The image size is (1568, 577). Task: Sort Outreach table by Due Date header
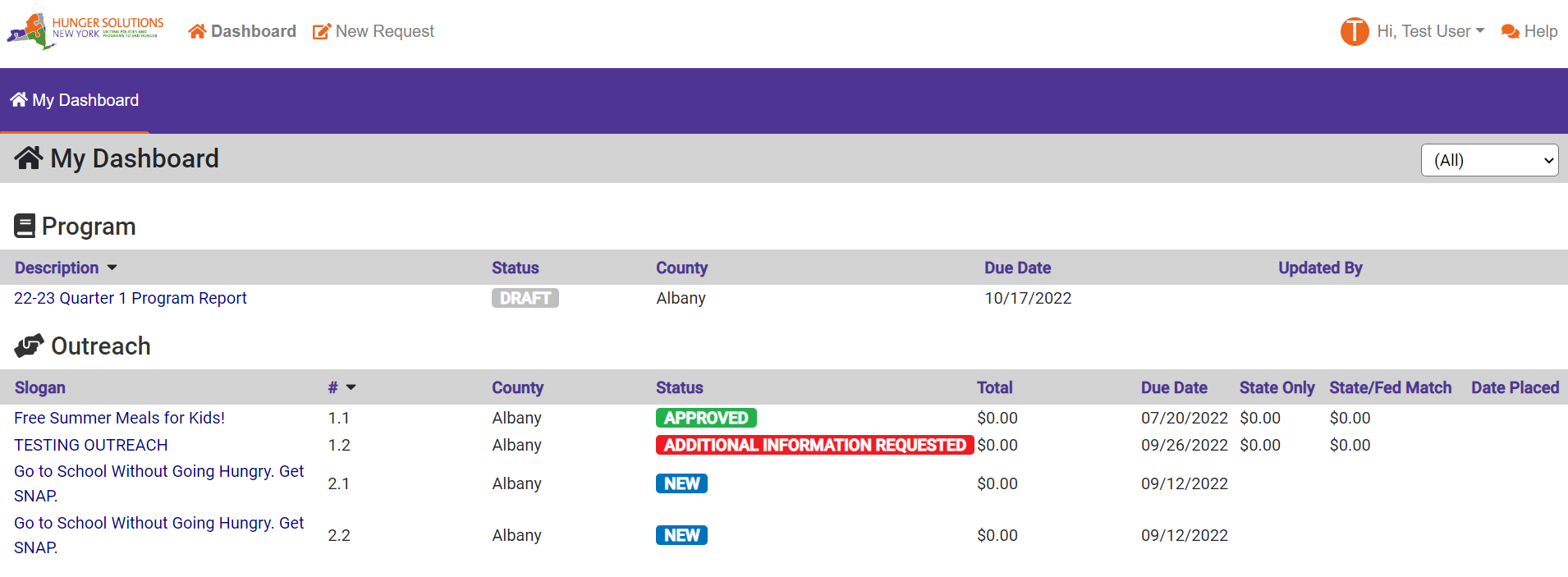pyautogui.click(x=1174, y=387)
